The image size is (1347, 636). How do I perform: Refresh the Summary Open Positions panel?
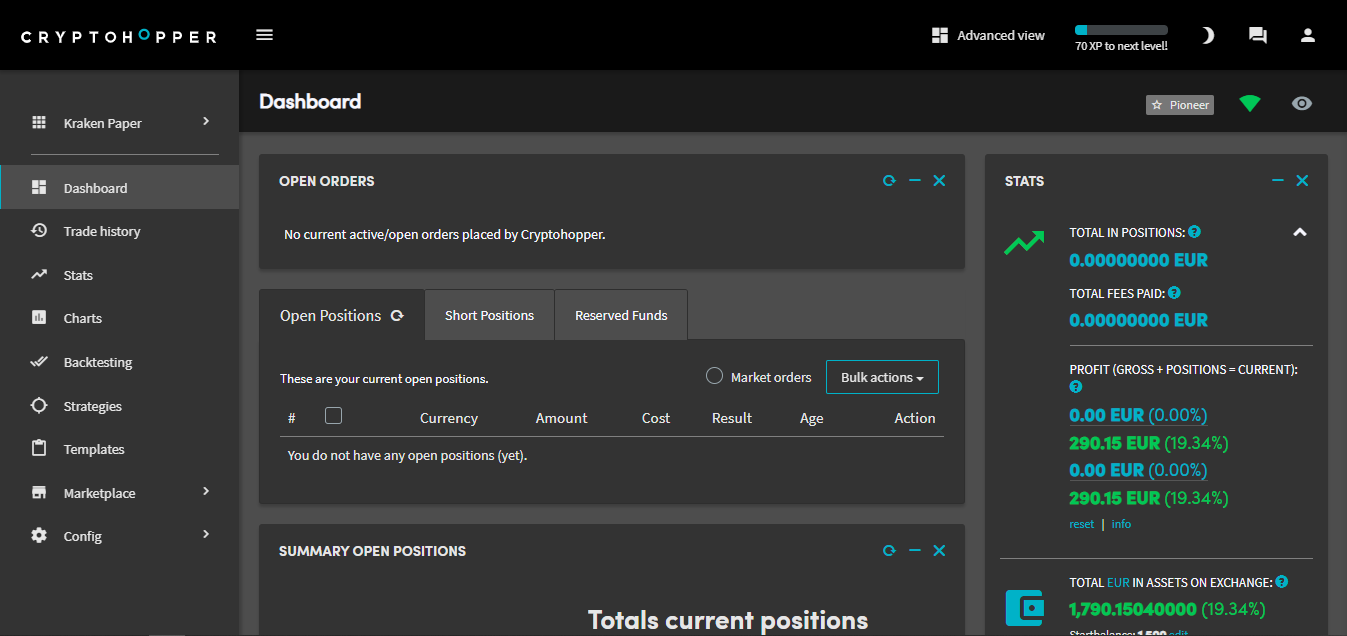tap(889, 551)
